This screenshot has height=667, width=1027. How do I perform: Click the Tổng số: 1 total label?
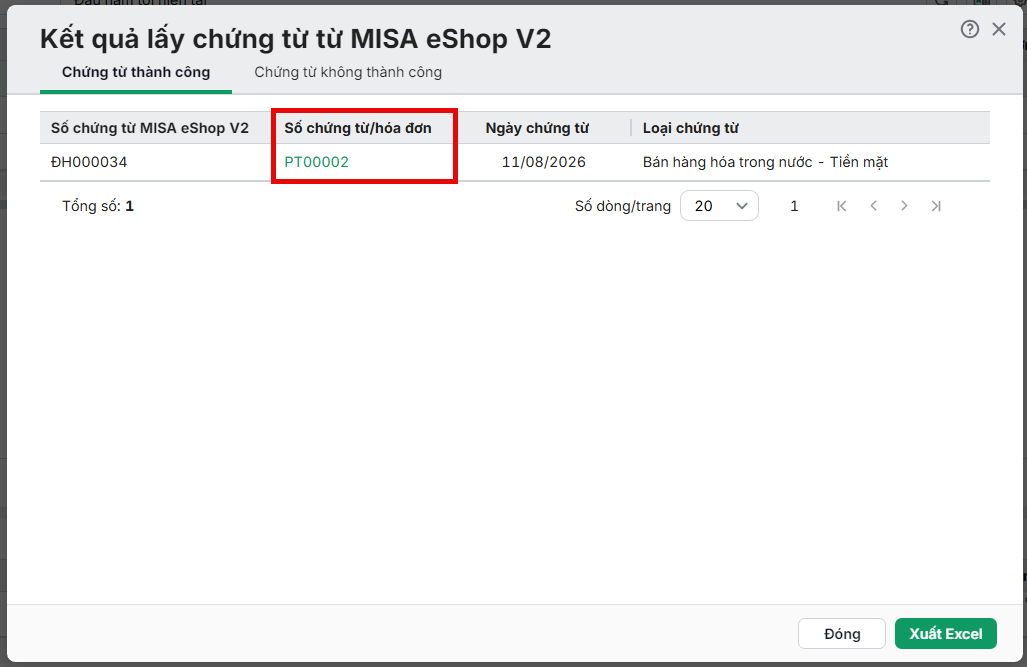coord(98,206)
